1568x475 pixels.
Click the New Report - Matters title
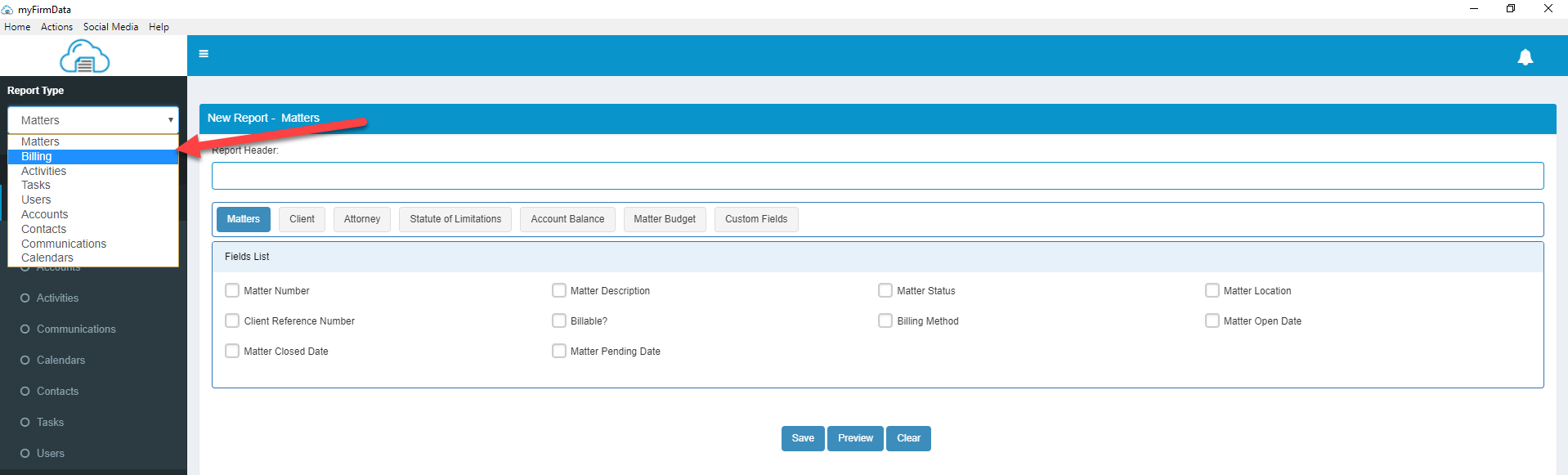263,118
